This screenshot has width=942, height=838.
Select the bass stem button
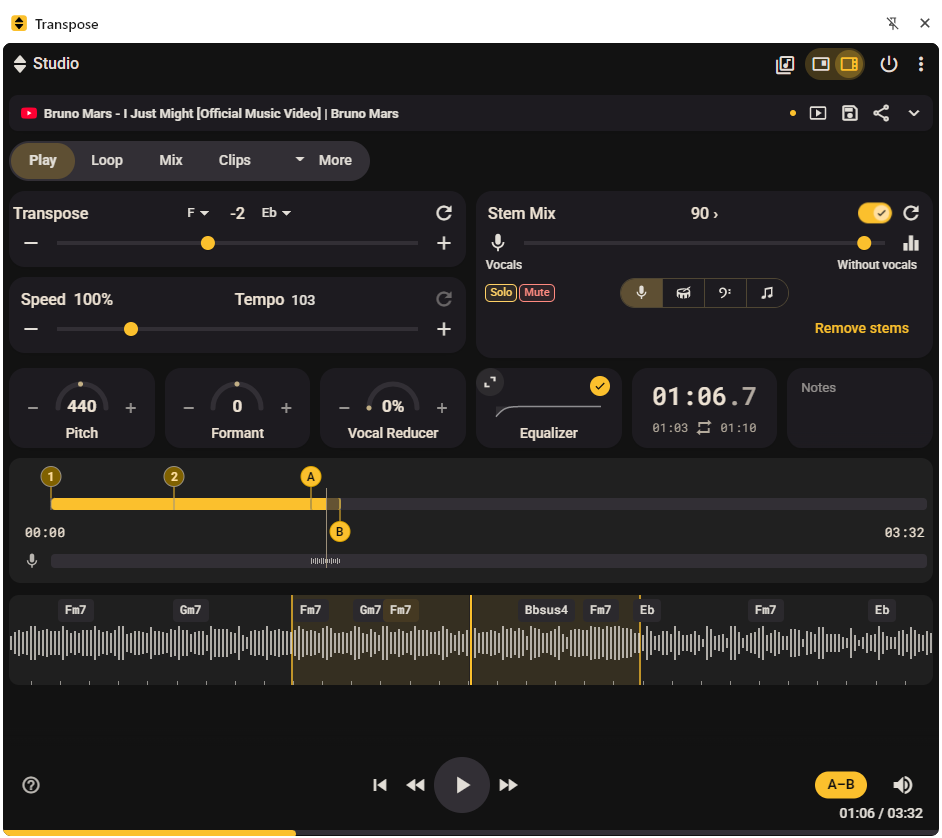(x=725, y=293)
